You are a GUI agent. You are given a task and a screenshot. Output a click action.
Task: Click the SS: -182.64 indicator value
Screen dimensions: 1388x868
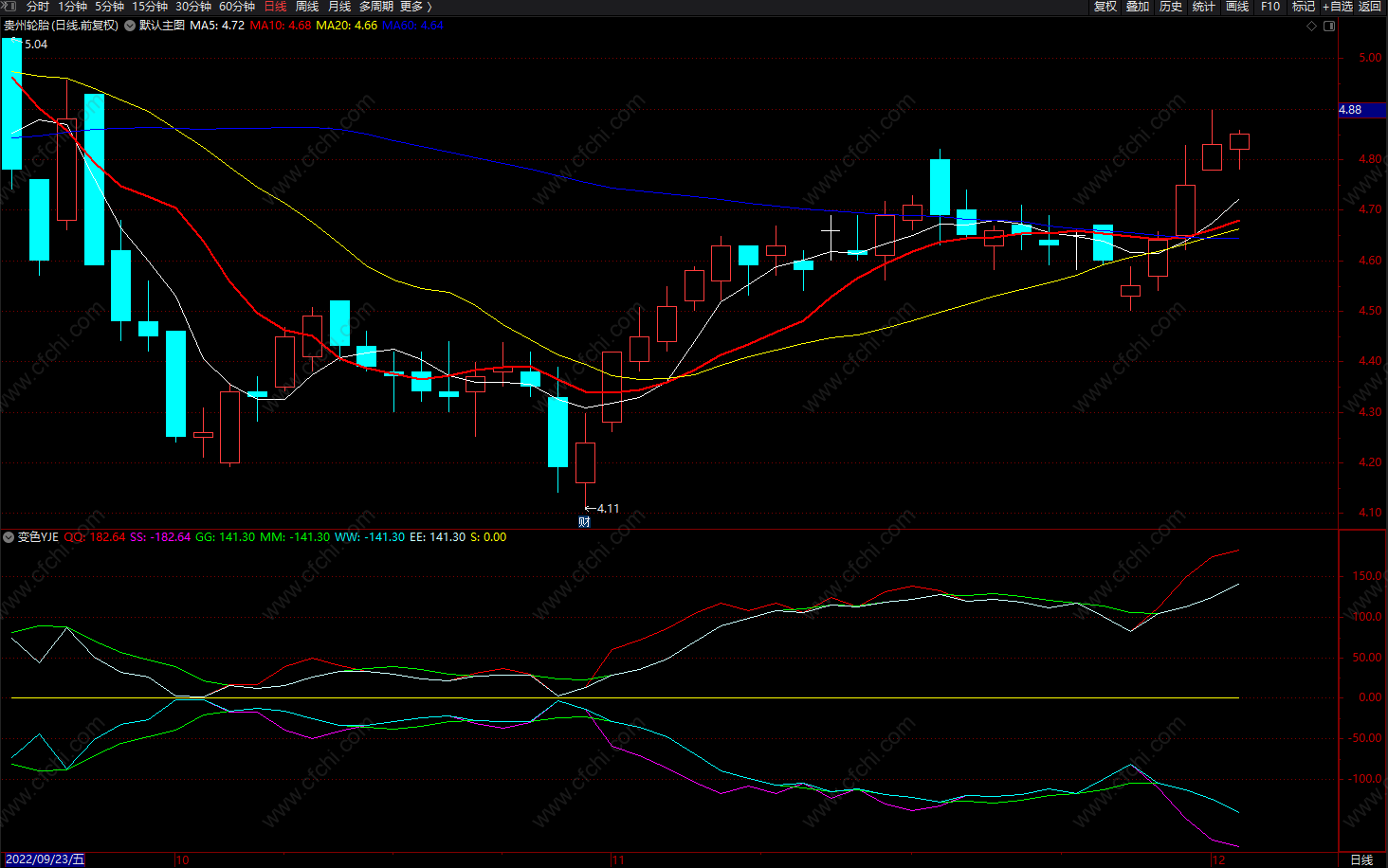(x=160, y=537)
